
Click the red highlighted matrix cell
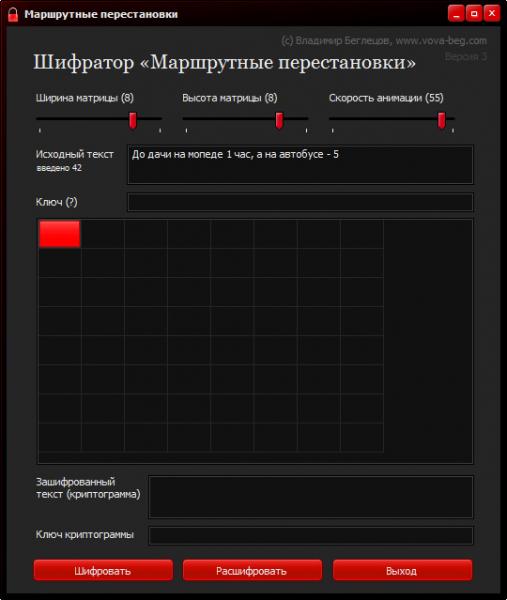click(x=60, y=234)
